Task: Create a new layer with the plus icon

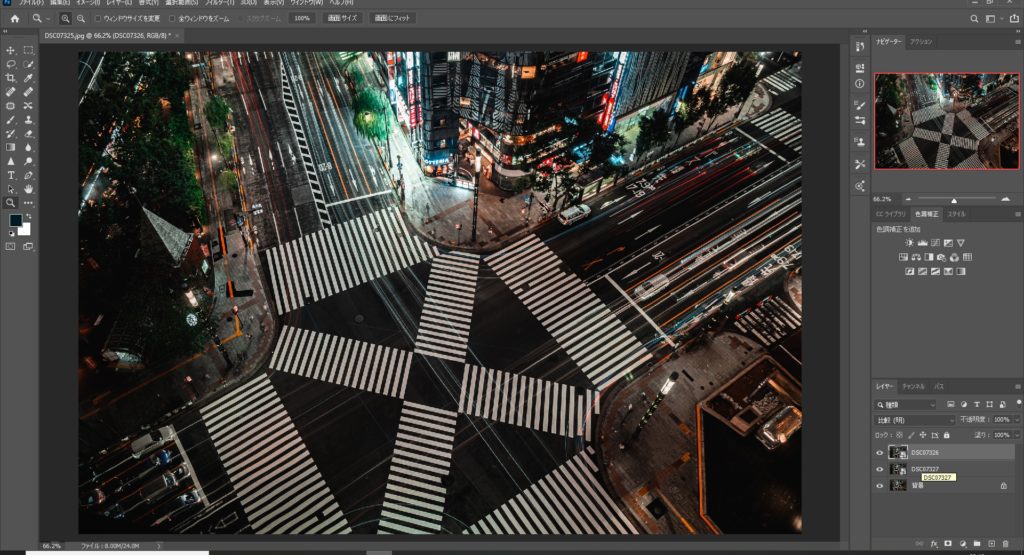Action: [x=991, y=543]
